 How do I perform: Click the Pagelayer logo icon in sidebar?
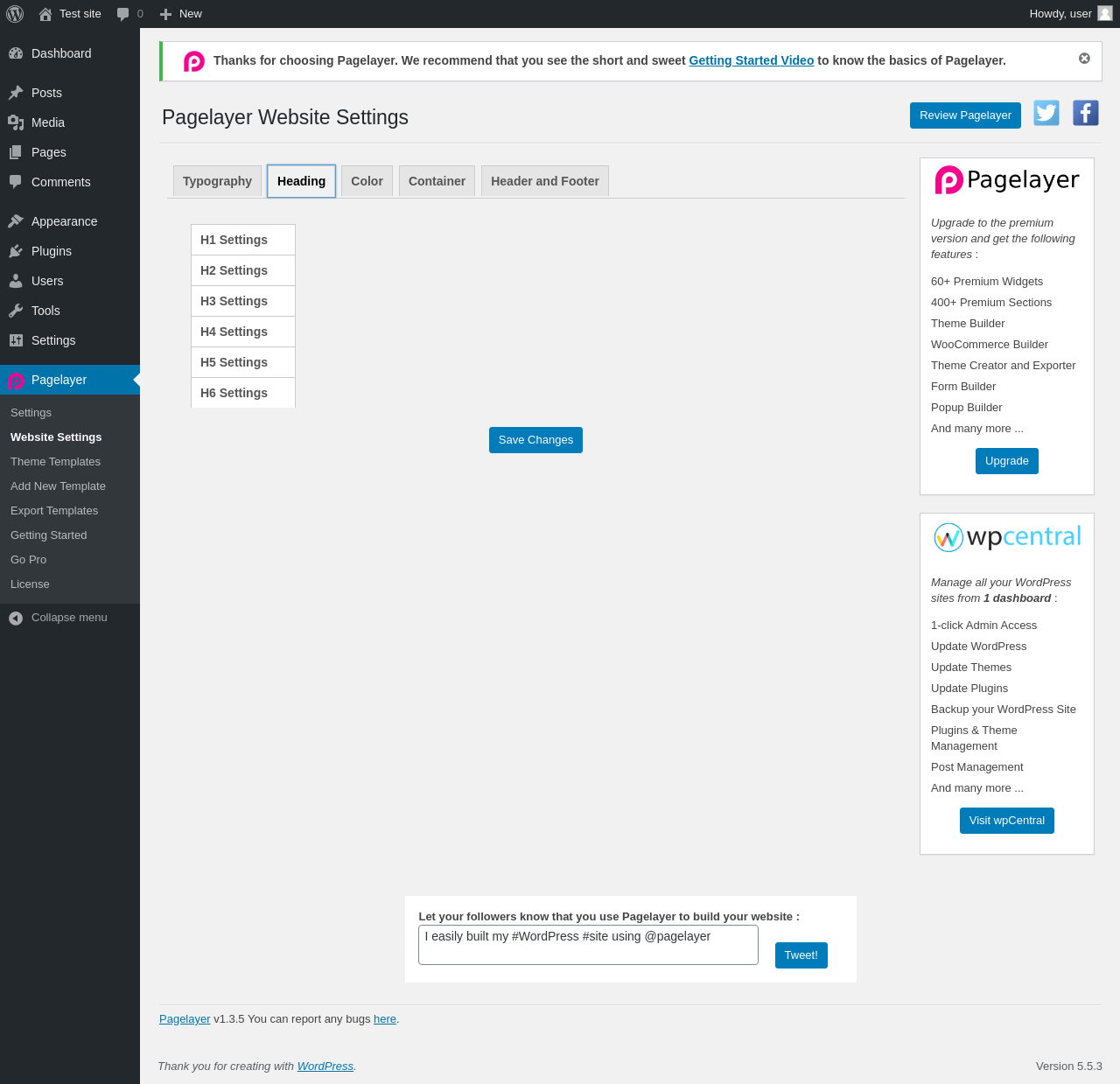click(x=16, y=381)
